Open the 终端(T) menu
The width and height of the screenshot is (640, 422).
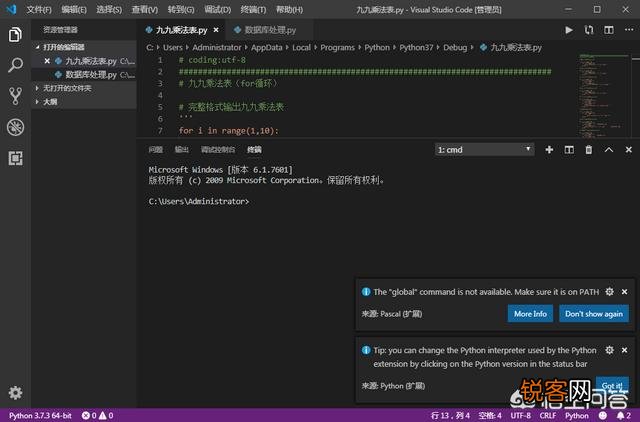[253, 9]
